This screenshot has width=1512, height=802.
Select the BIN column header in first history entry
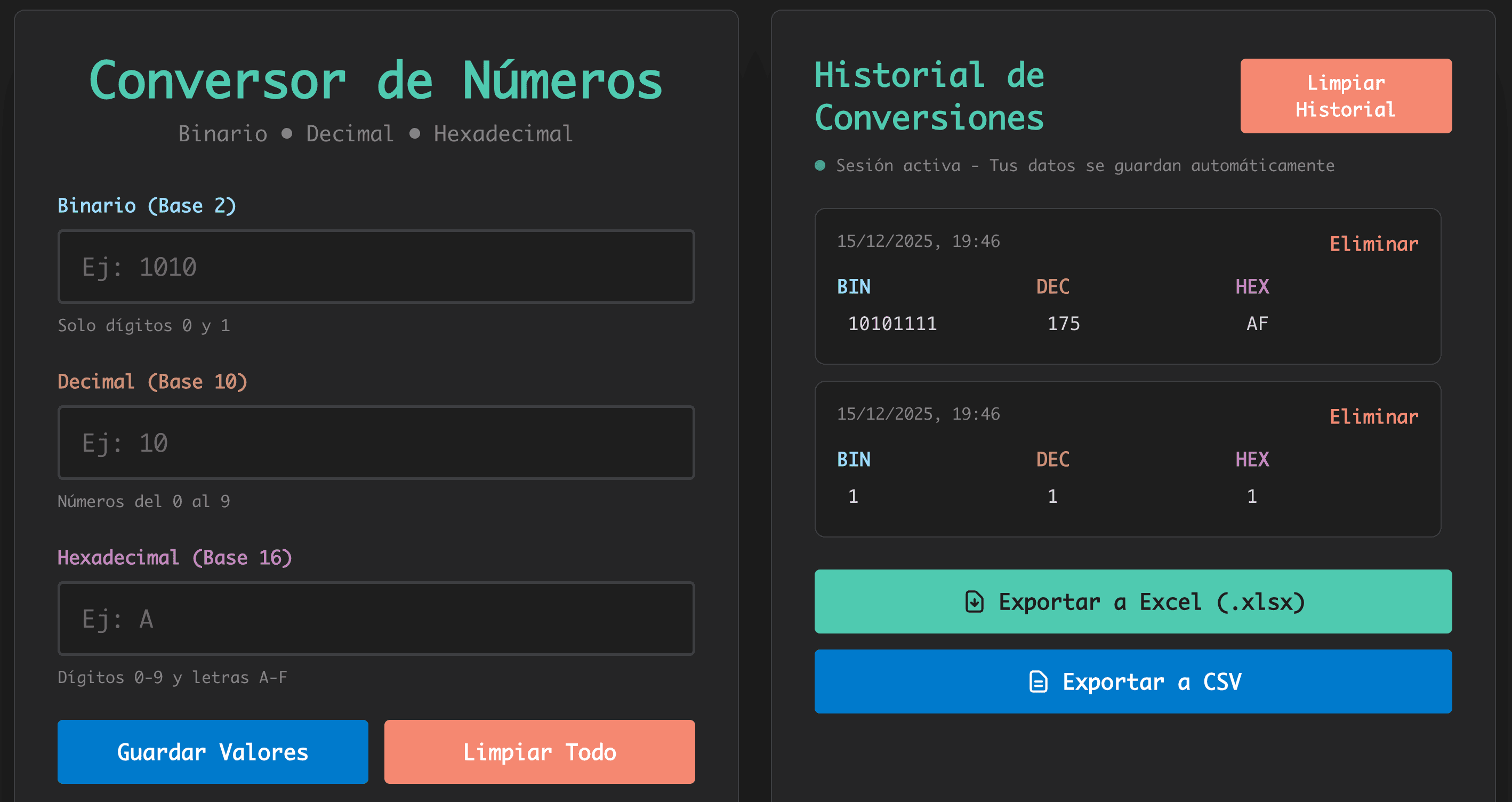pos(854,286)
